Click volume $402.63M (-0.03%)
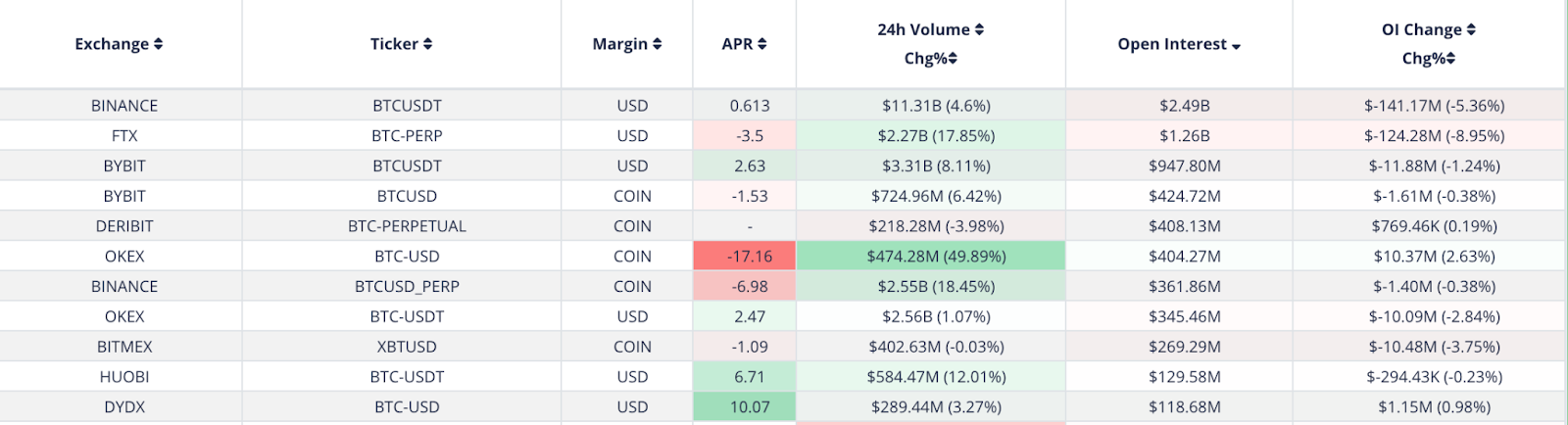Viewport: 1568px width, 425px height. (x=936, y=347)
